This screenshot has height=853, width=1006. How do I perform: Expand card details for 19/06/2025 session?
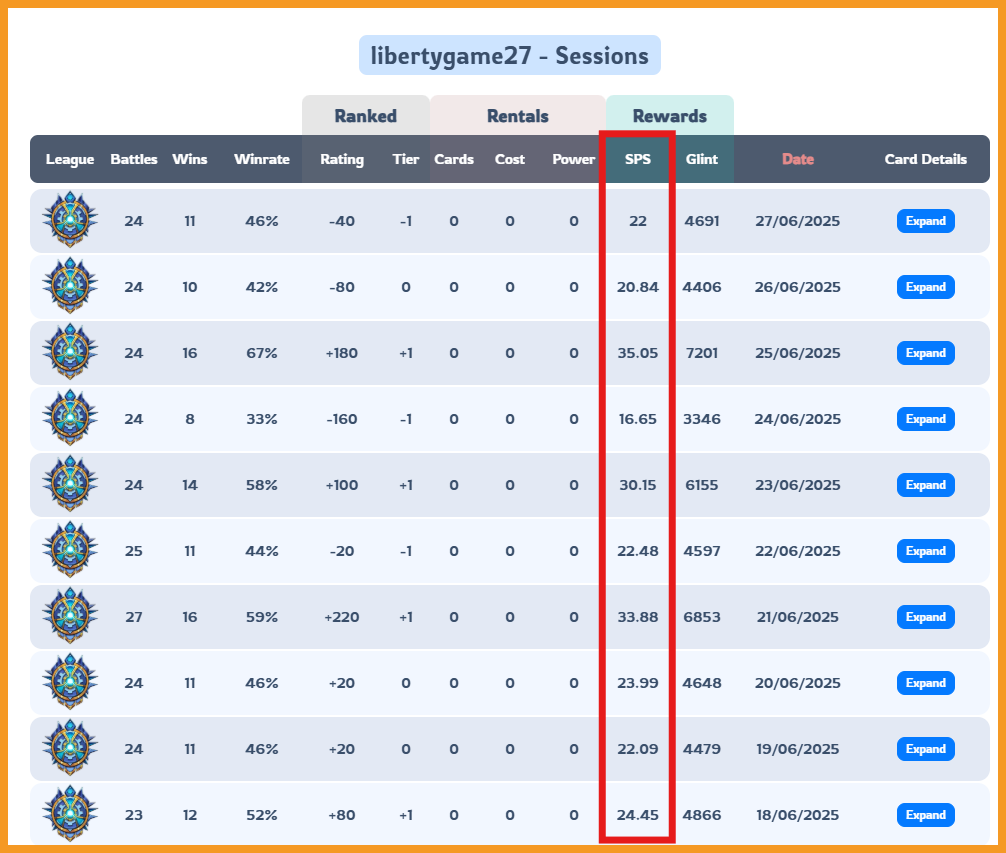[925, 749]
